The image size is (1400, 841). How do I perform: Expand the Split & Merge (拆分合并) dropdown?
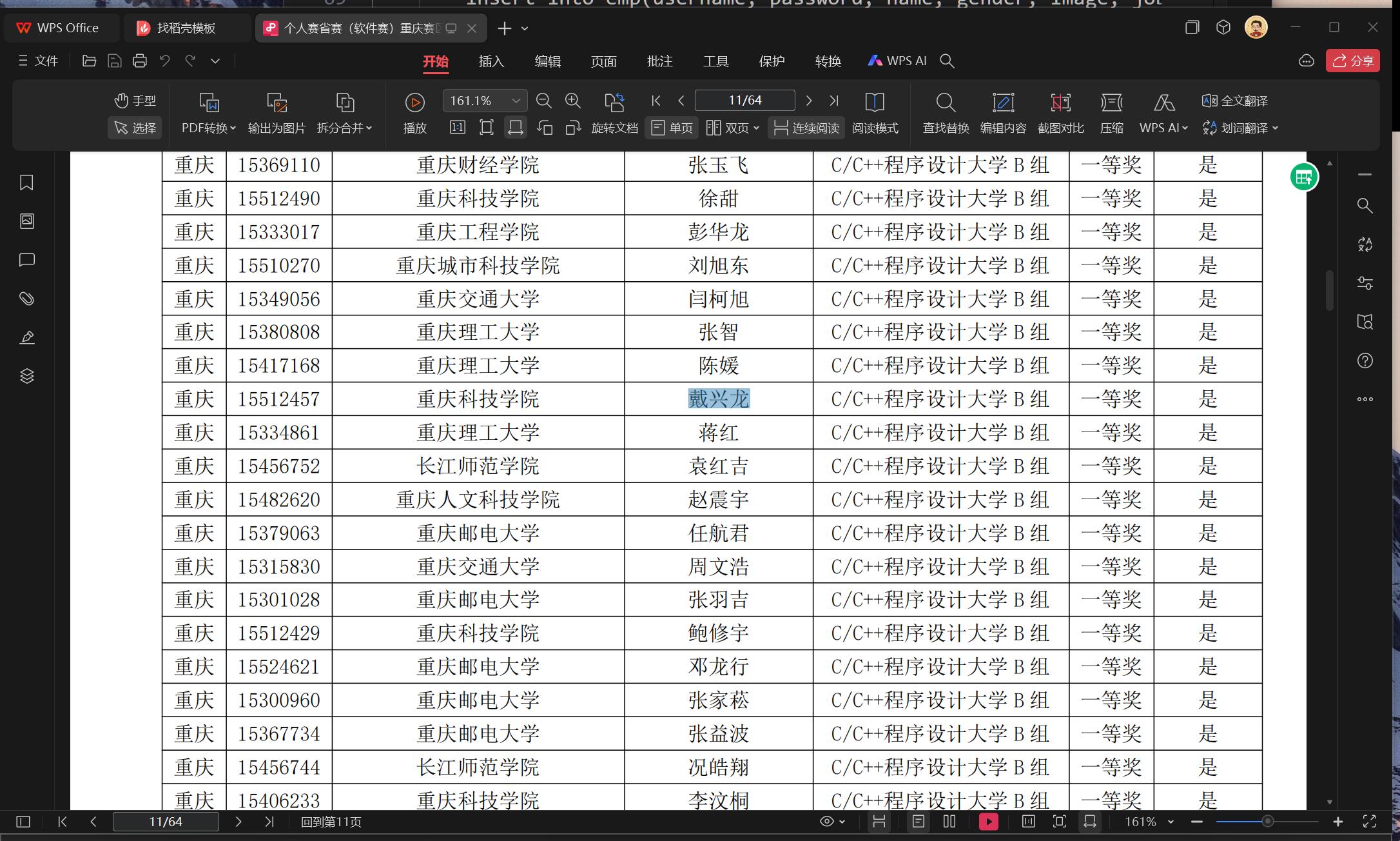point(344,128)
